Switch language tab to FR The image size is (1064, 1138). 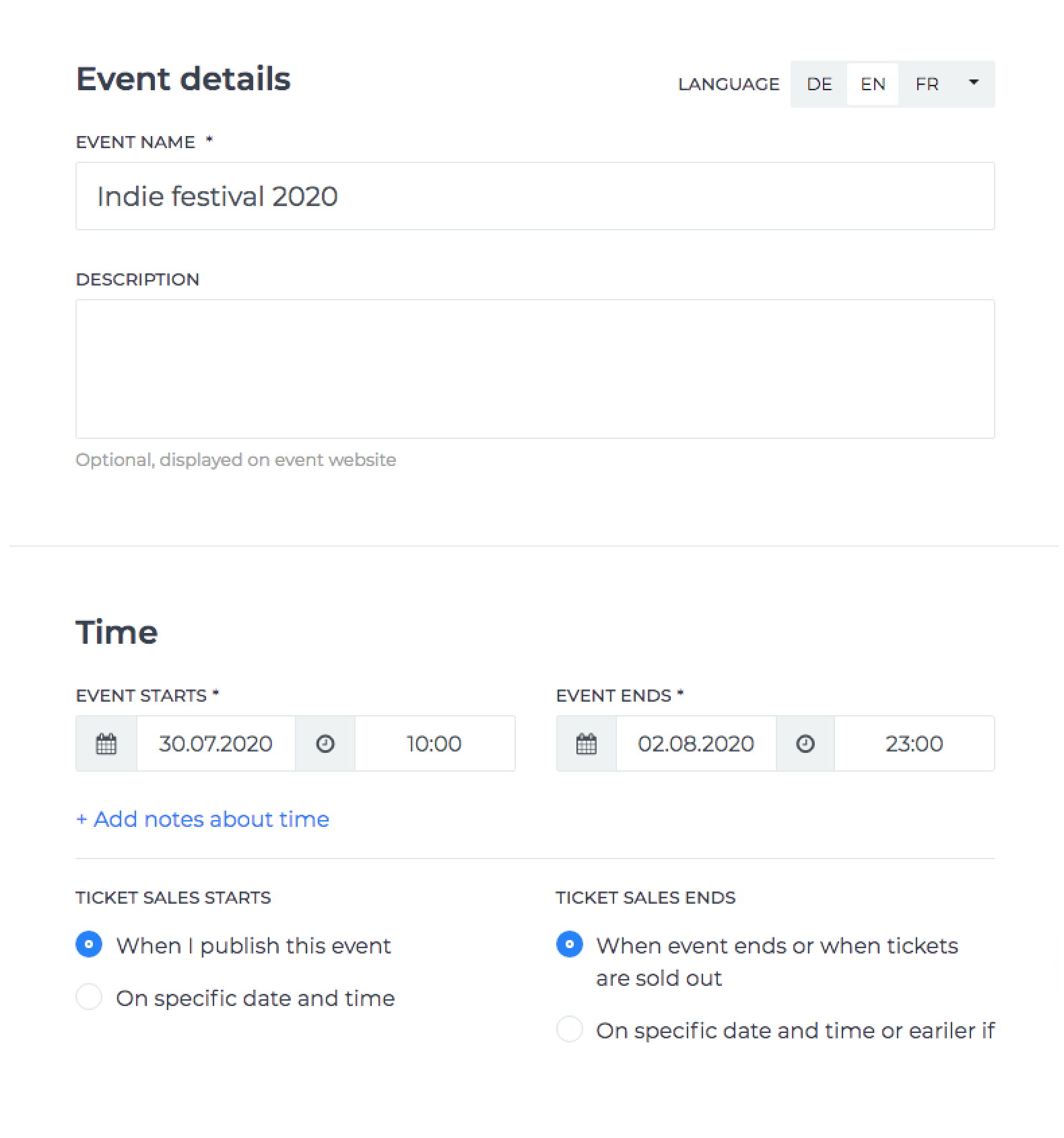[927, 84]
